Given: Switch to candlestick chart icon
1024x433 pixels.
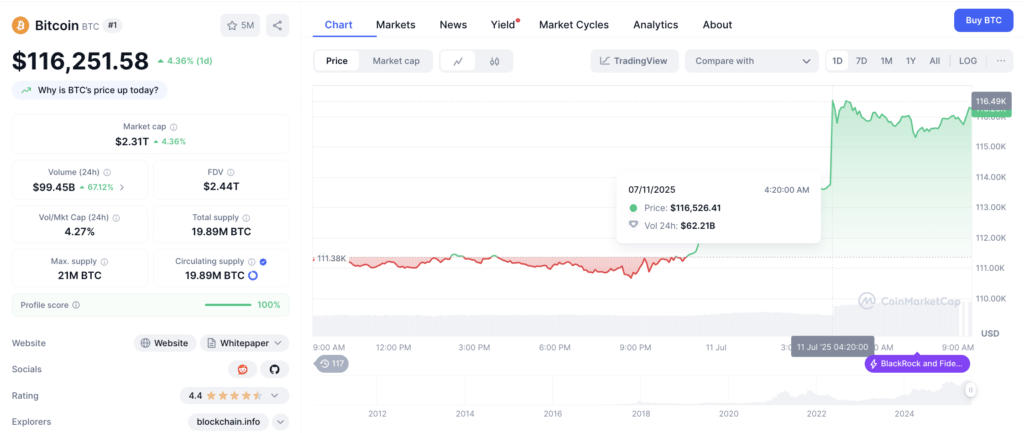Looking at the screenshot, I should [x=494, y=61].
